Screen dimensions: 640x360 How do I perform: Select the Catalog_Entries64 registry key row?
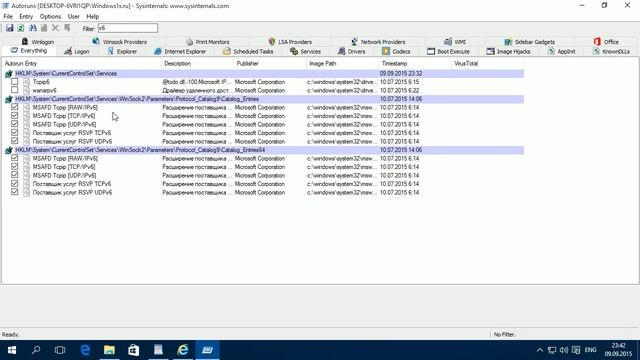(x=264, y=150)
